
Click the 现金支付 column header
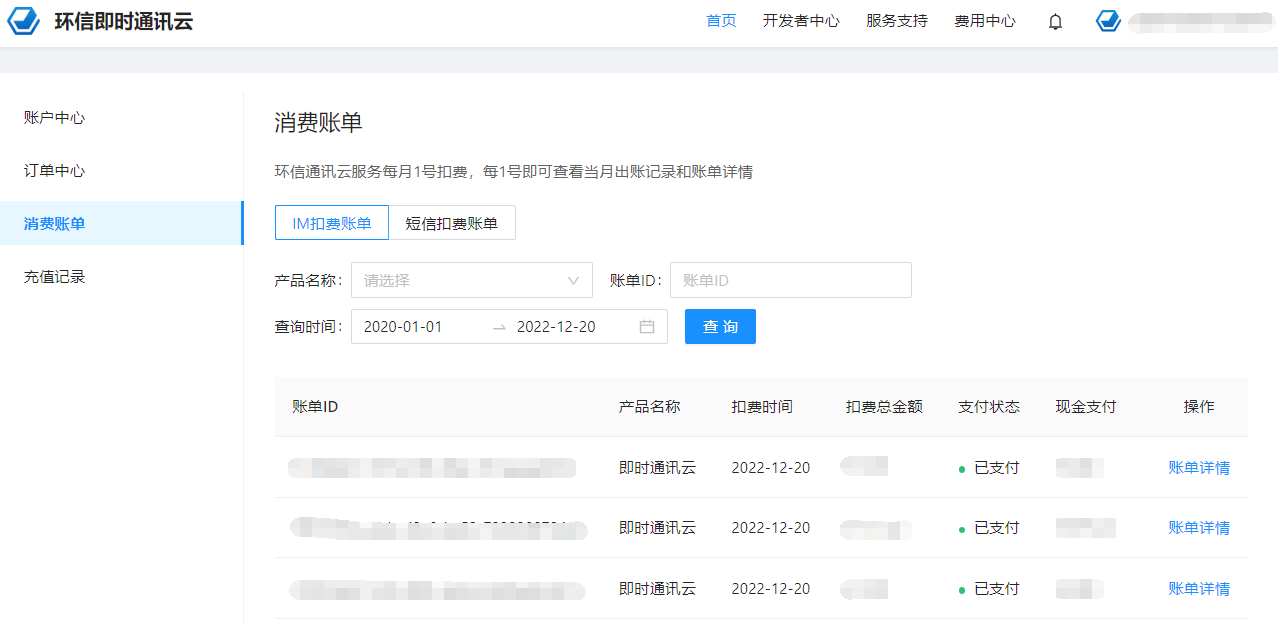(x=1086, y=407)
